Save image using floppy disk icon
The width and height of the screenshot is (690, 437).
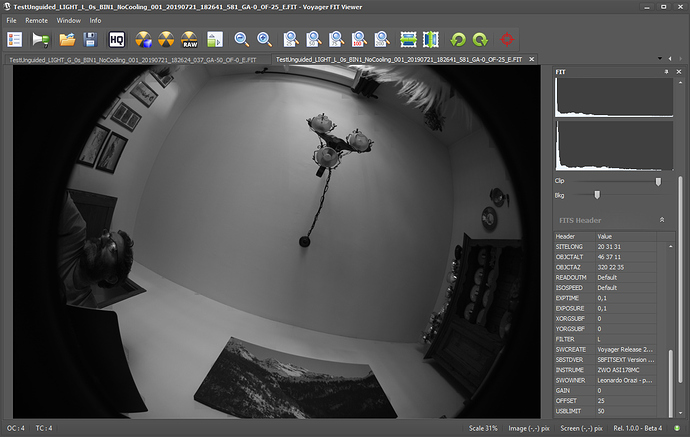point(90,40)
